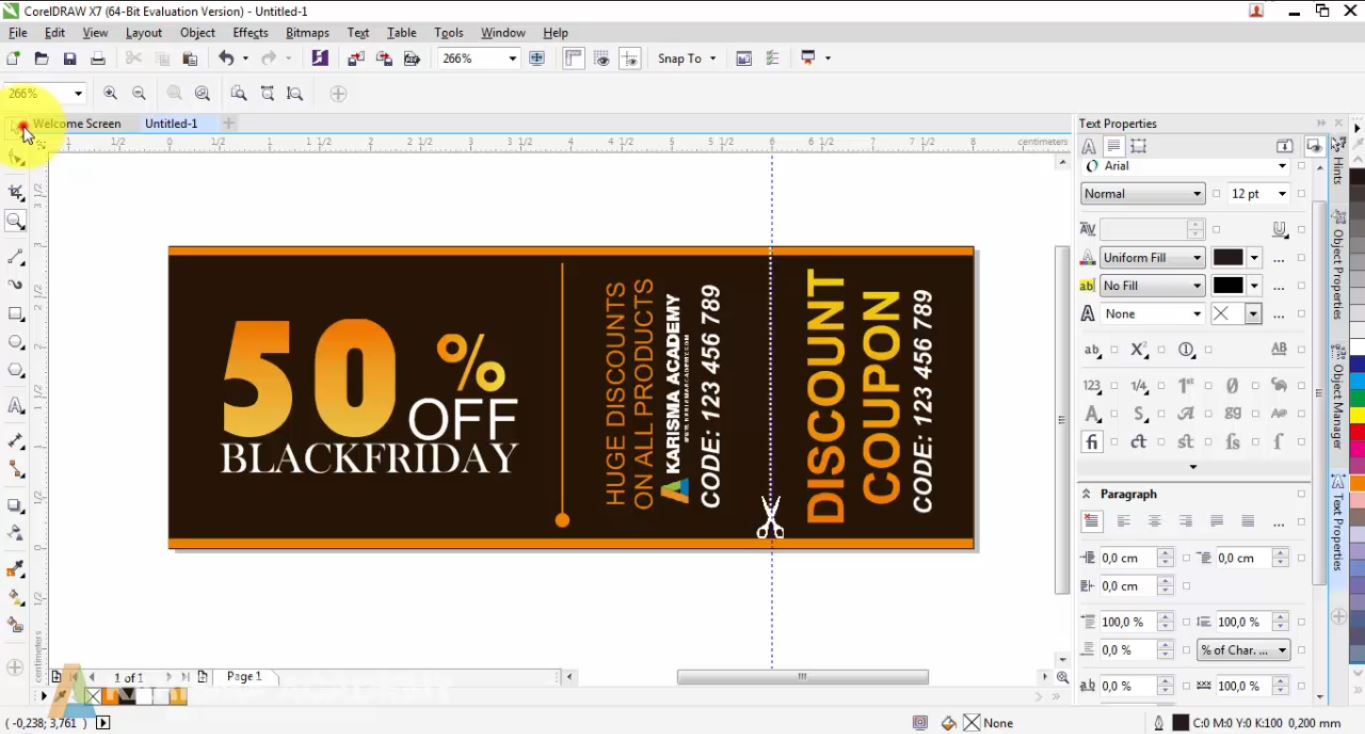Click the Export icon

coord(384,59)
